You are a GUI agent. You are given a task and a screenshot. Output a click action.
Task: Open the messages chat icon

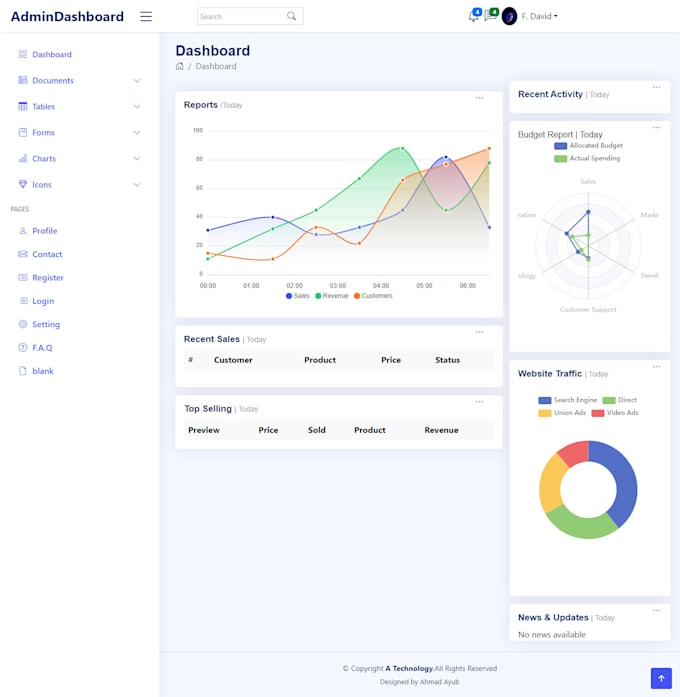490,16
